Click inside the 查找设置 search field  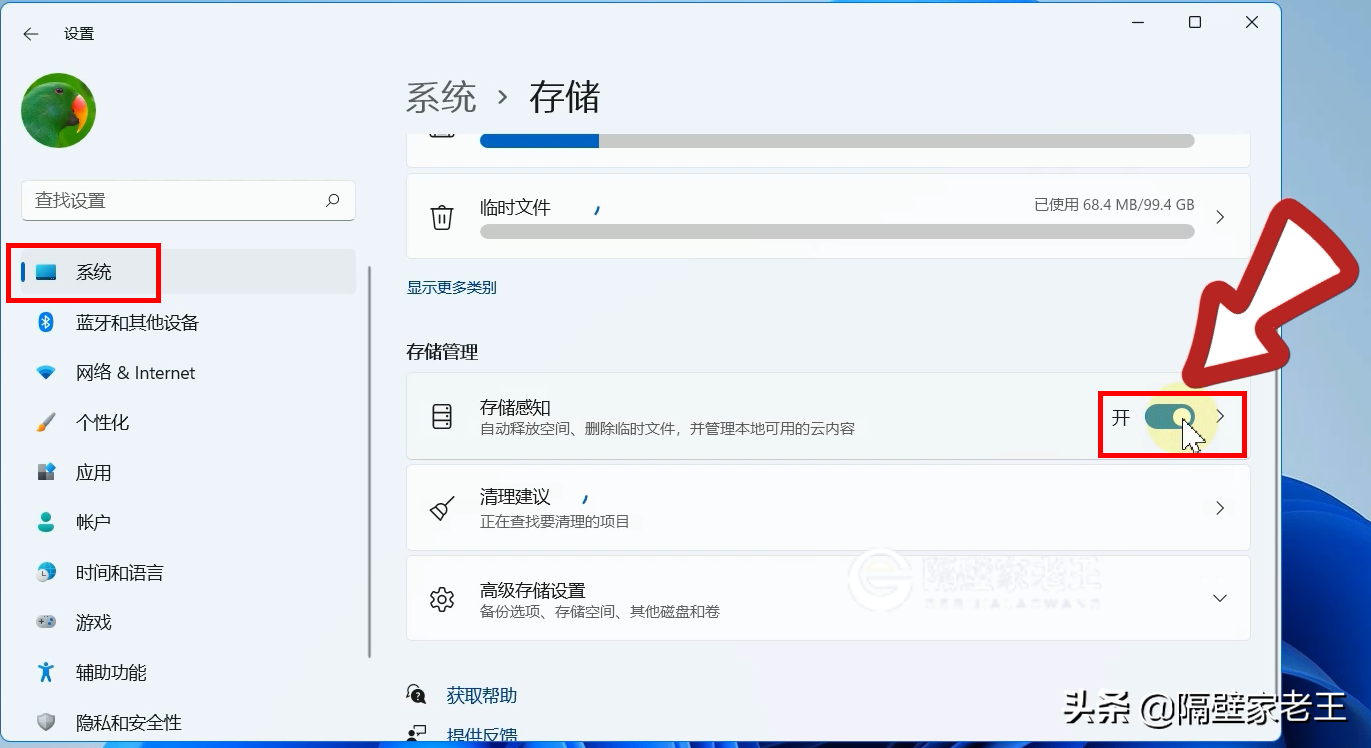[188, 200]
